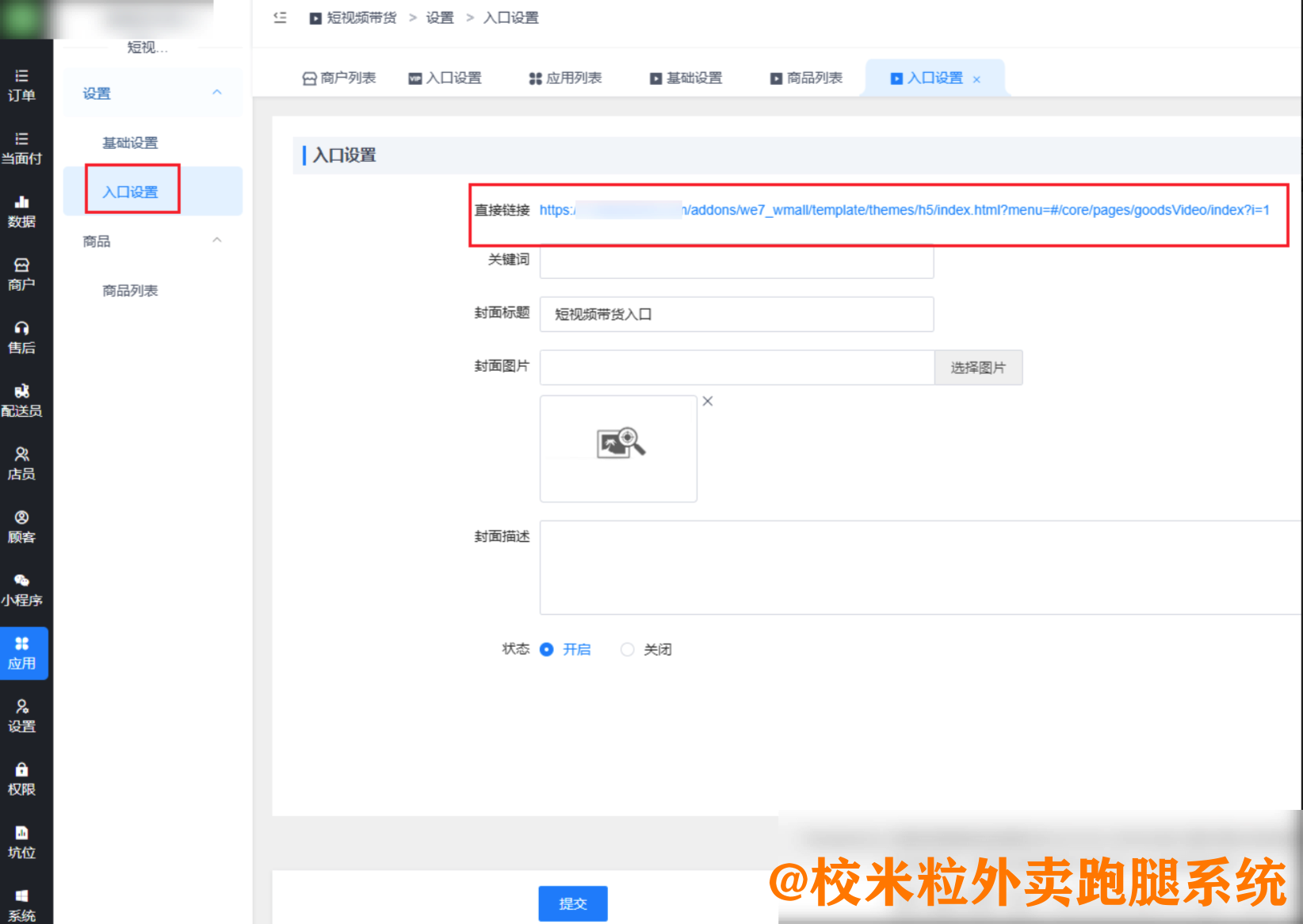Select the 开启 status radio button
The height and width of the screenshot is (924, 1303).
click(x=547, y=649)
